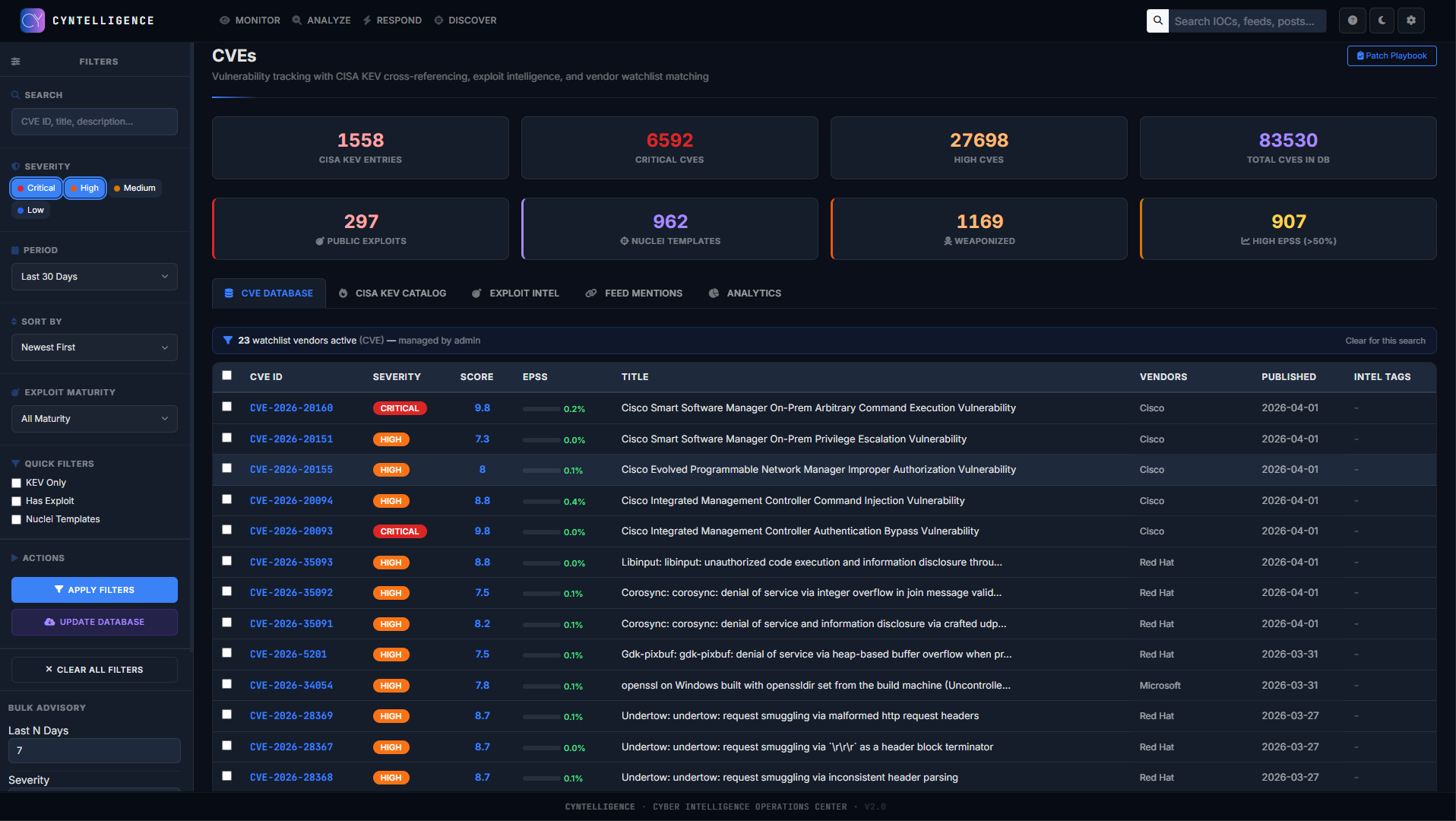Open the Respond menu

tap(392, 21)
